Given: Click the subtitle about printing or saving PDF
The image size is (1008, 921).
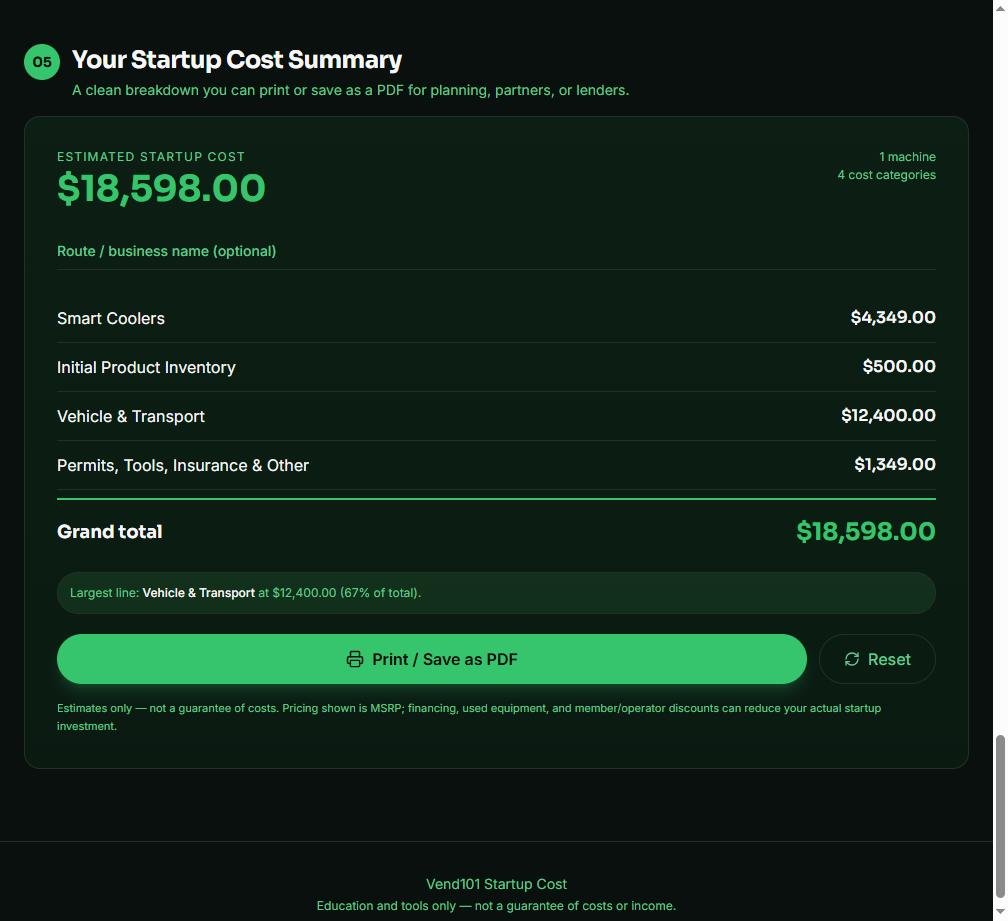Looking at the screenshot, I should [350, 90].
